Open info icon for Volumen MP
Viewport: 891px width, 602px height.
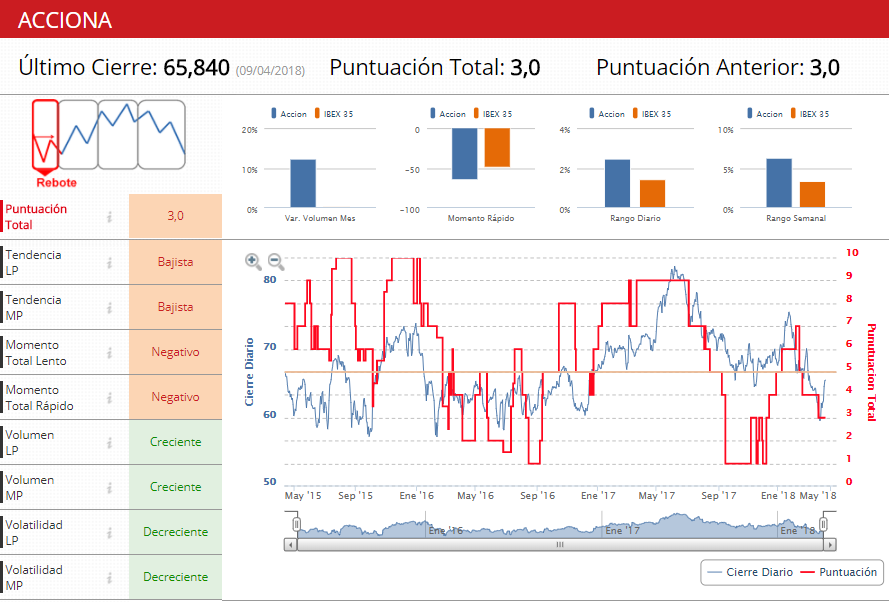point(110,487)
